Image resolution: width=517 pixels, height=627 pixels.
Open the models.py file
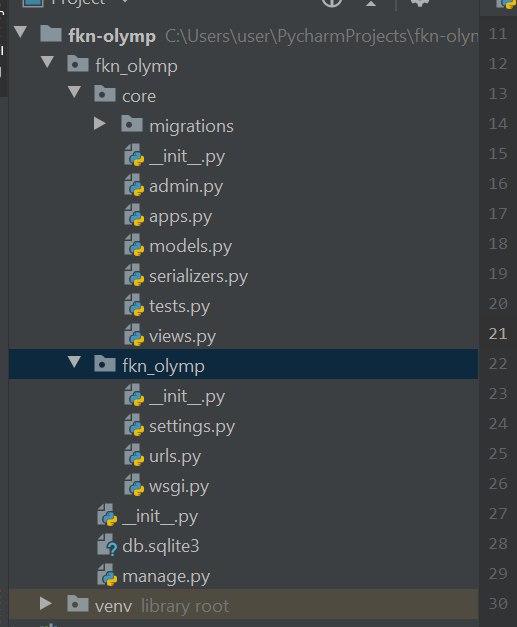[x=190, y=246]
